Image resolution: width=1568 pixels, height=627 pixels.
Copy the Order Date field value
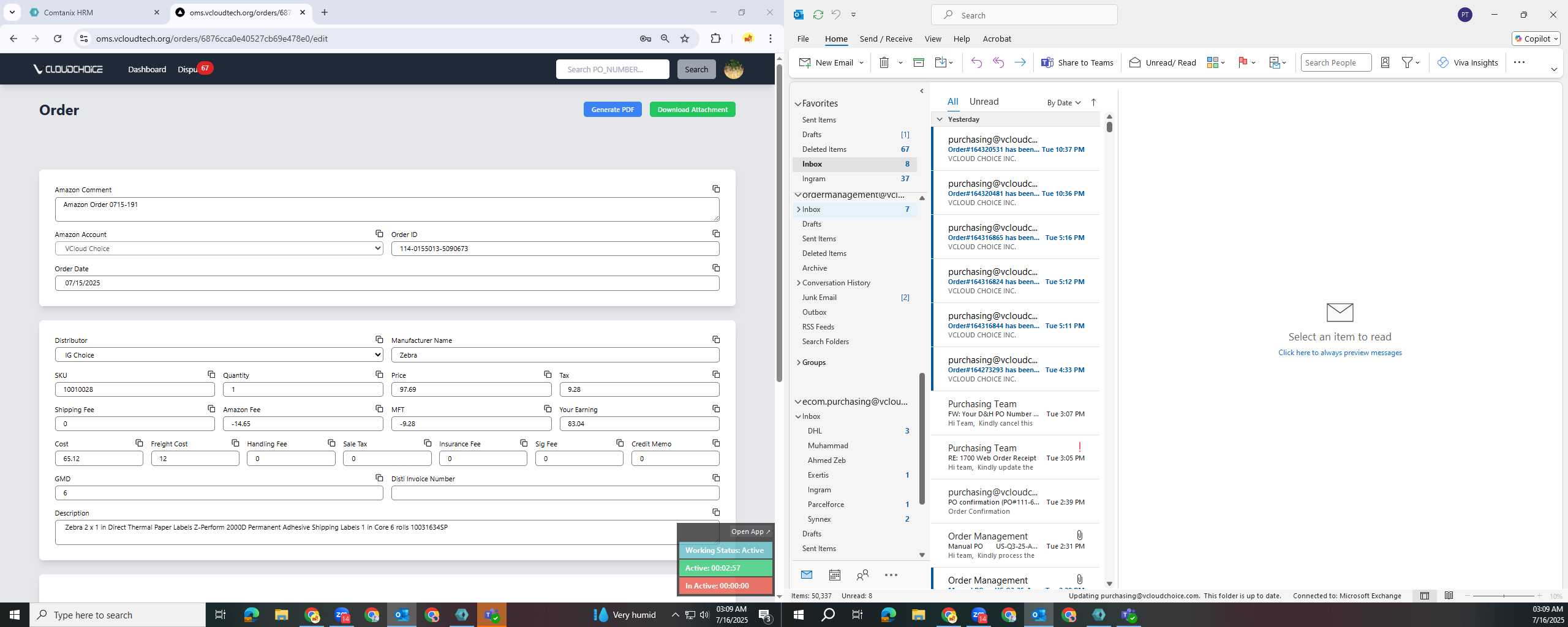(x=715, y=268)
